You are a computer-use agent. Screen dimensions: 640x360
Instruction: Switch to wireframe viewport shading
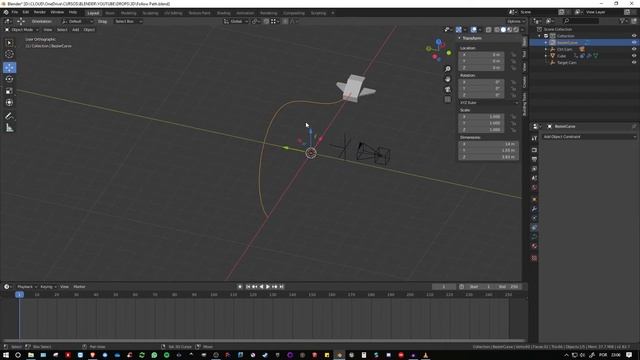tap(497, 29)
